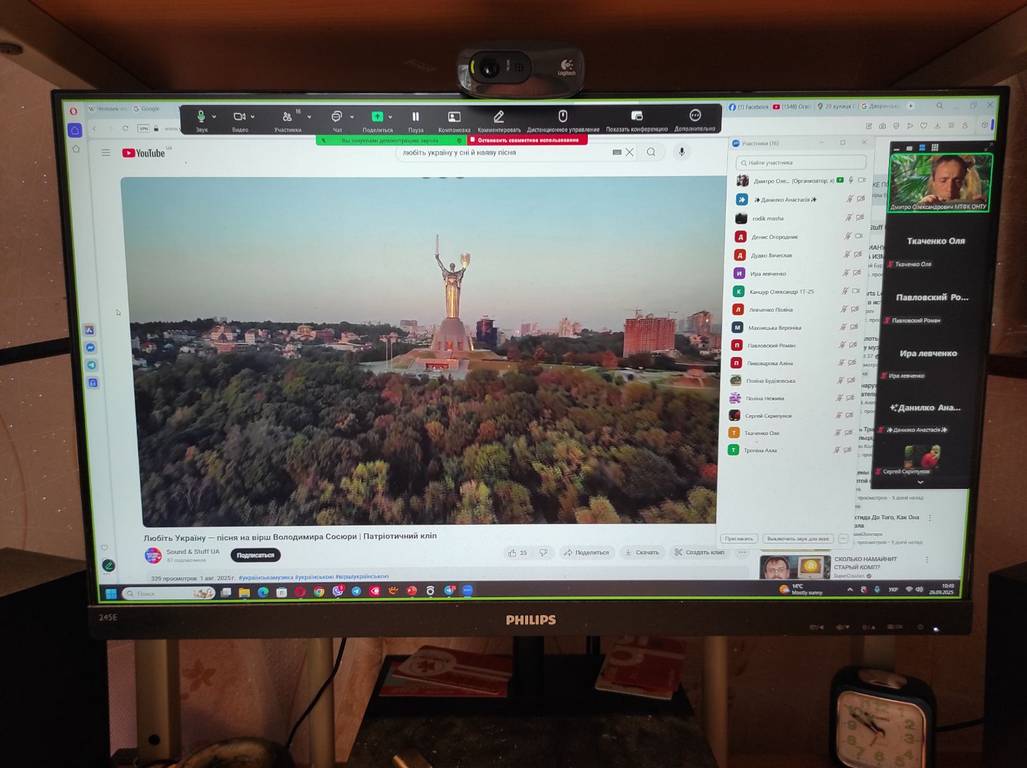This screenshot has width=1027, height=768.
Task: Open the Windows Start button on taskbar
Action: tap(111, 593)
